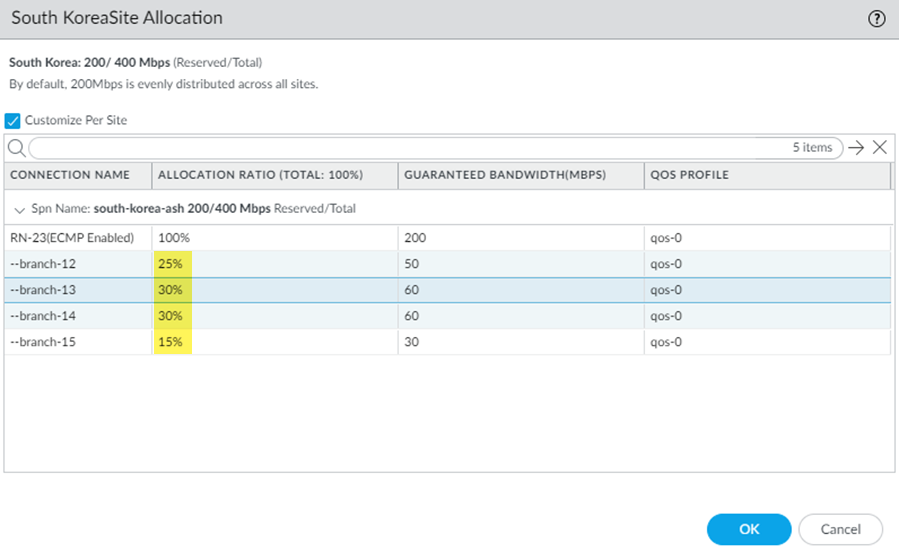Click the search next arrow icon

pyautogui.click(x=856, y=148)
